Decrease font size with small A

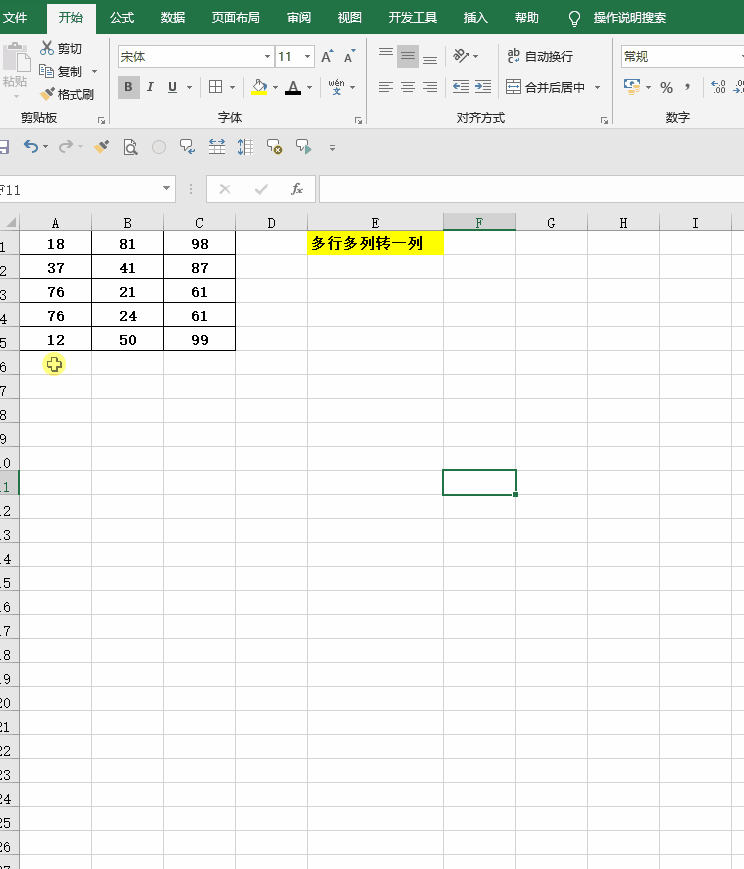pos(349,57)
